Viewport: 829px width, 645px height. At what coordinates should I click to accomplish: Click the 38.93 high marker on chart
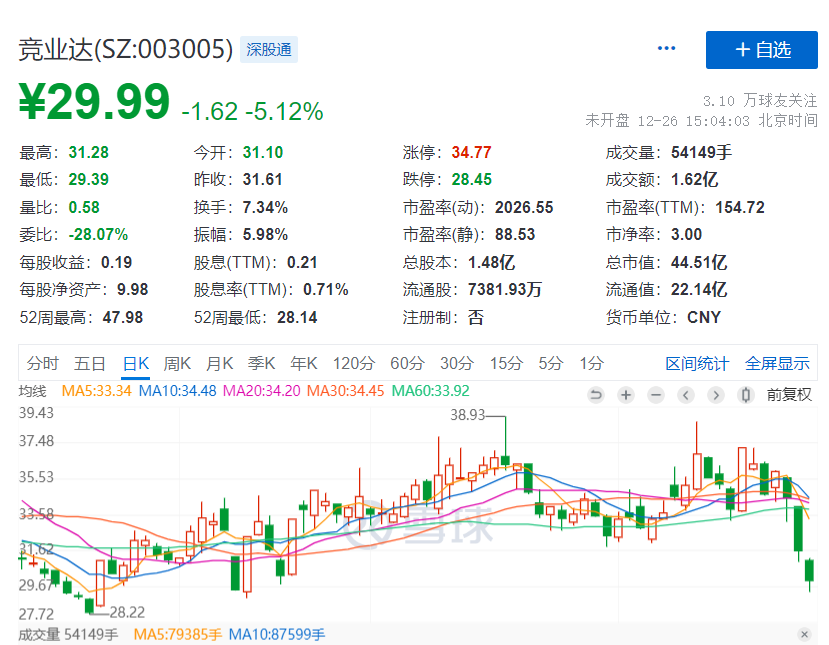467,415
